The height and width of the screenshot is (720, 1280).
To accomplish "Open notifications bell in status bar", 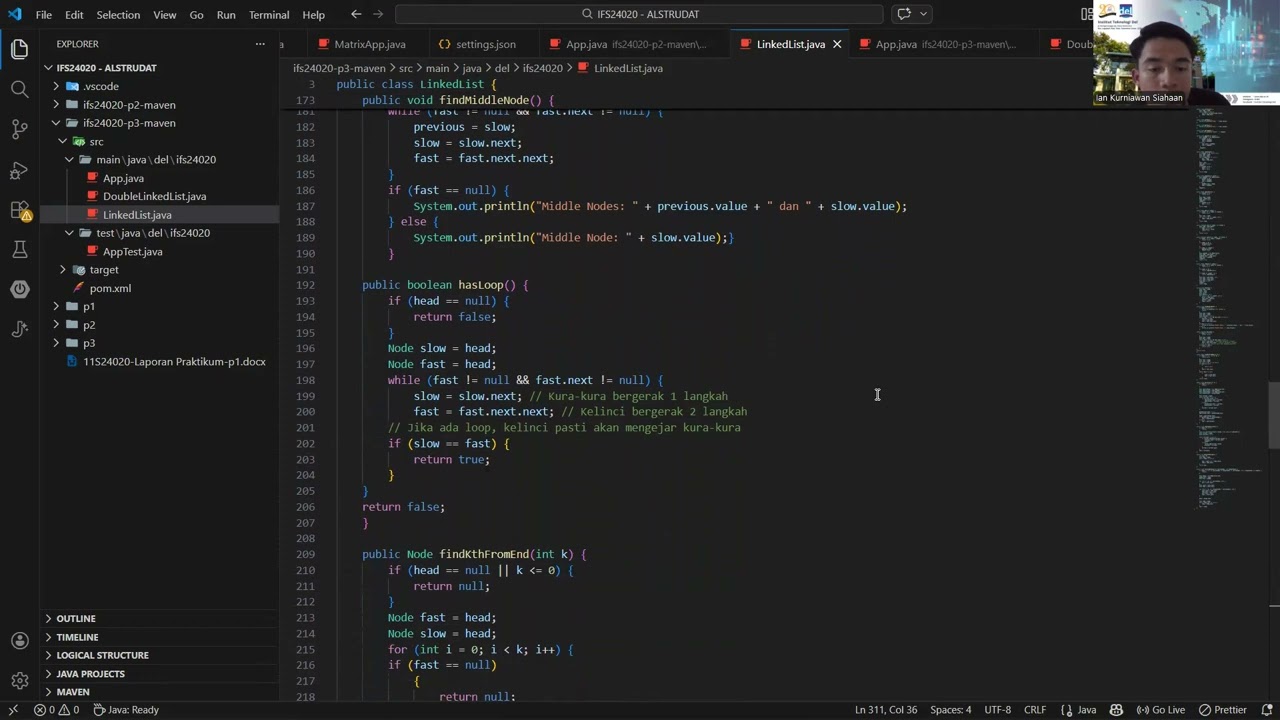I will click(x=1266, y=710).
